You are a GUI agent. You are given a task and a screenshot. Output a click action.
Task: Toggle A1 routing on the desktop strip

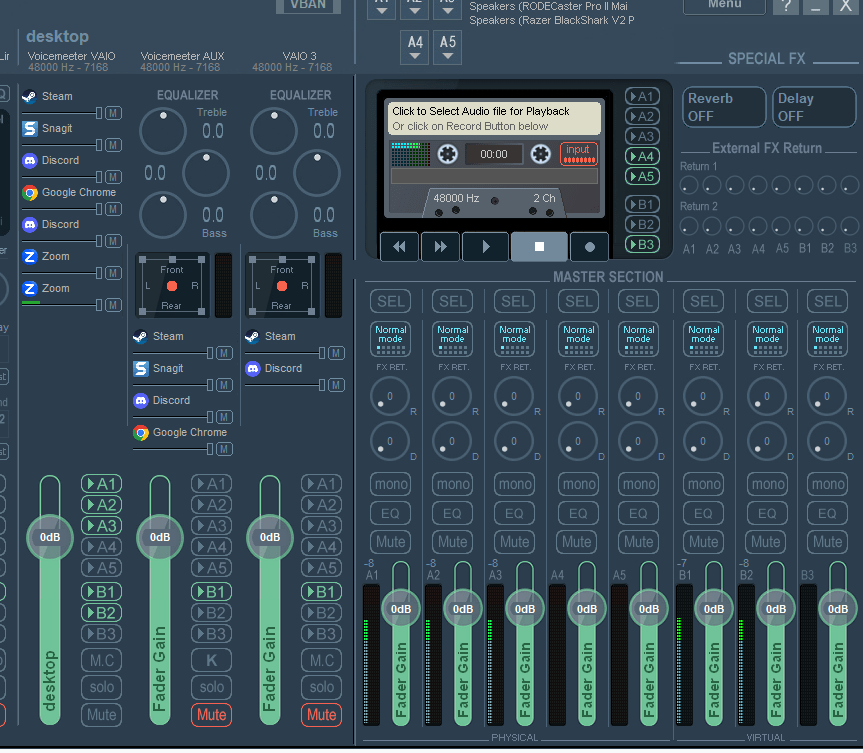[x=102, y=484]
